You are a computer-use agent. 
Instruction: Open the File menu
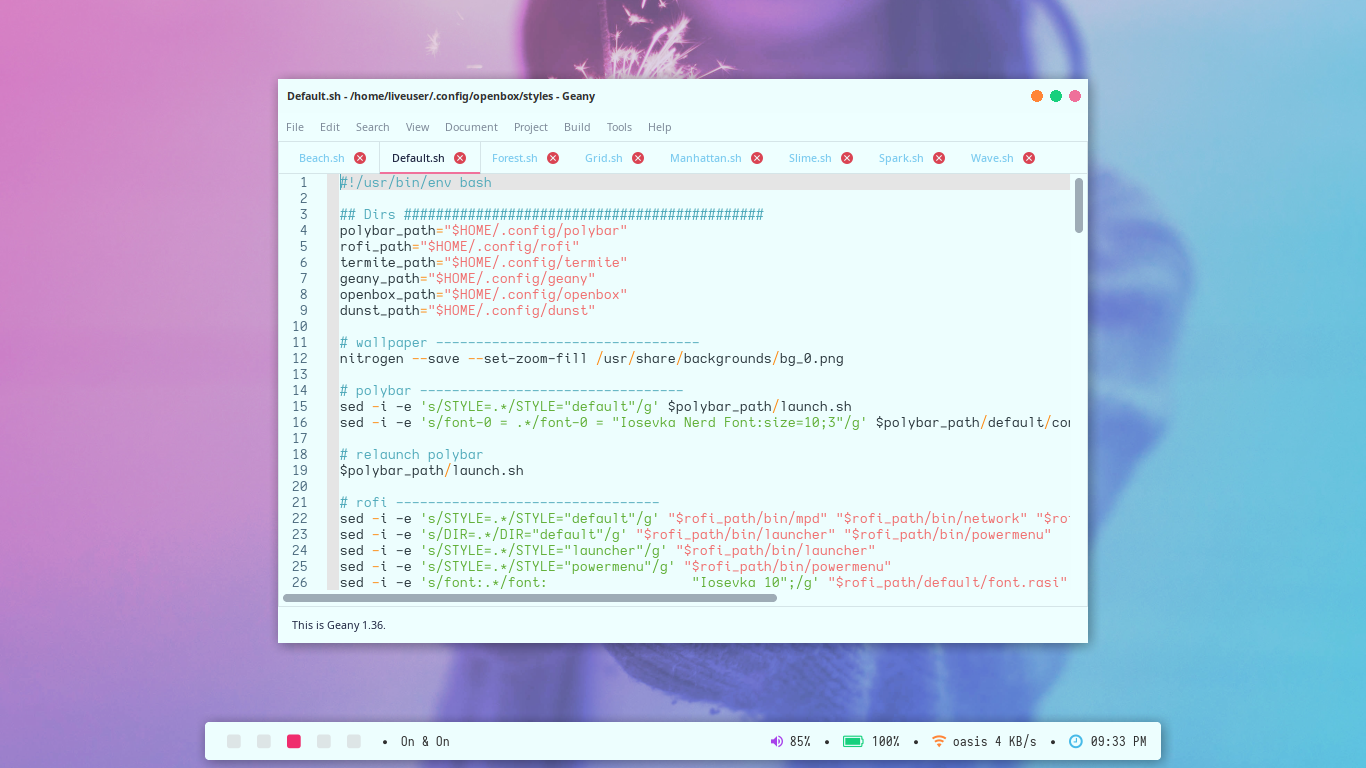[295, 127]
